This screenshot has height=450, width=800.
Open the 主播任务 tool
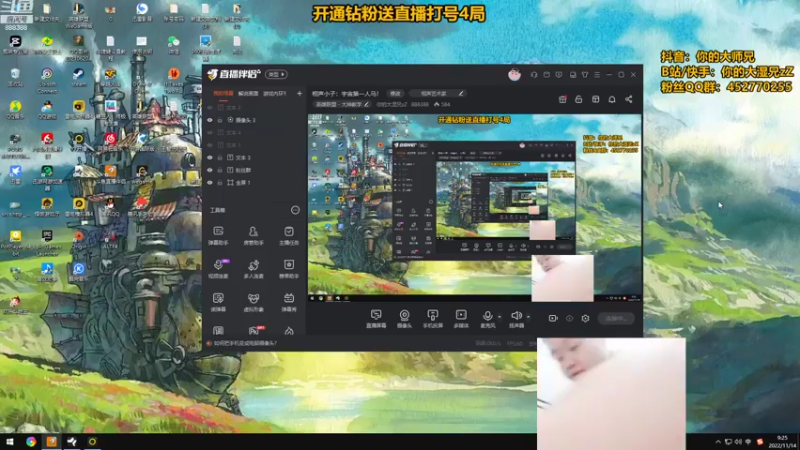coord(289,236)
